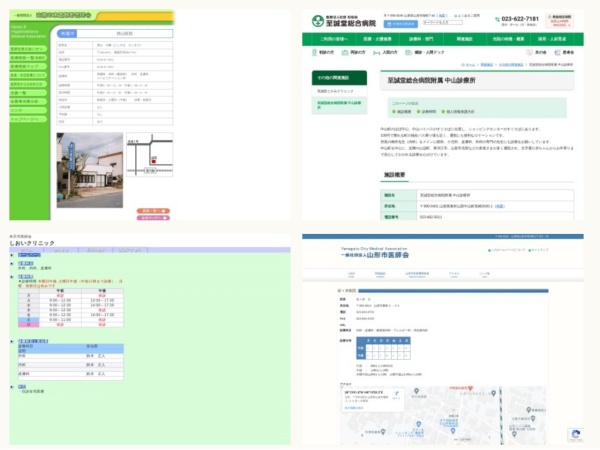This screenshot has height=450, width=600.
Task: Click the directions arrow icon on Google map card
Action: 396,393
